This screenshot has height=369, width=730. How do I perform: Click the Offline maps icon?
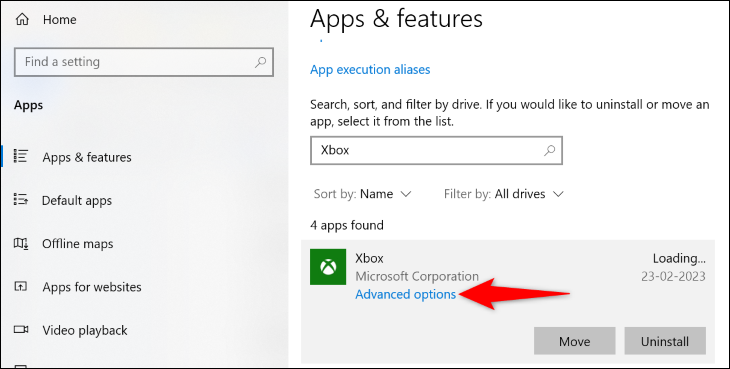tap(21, 243)
